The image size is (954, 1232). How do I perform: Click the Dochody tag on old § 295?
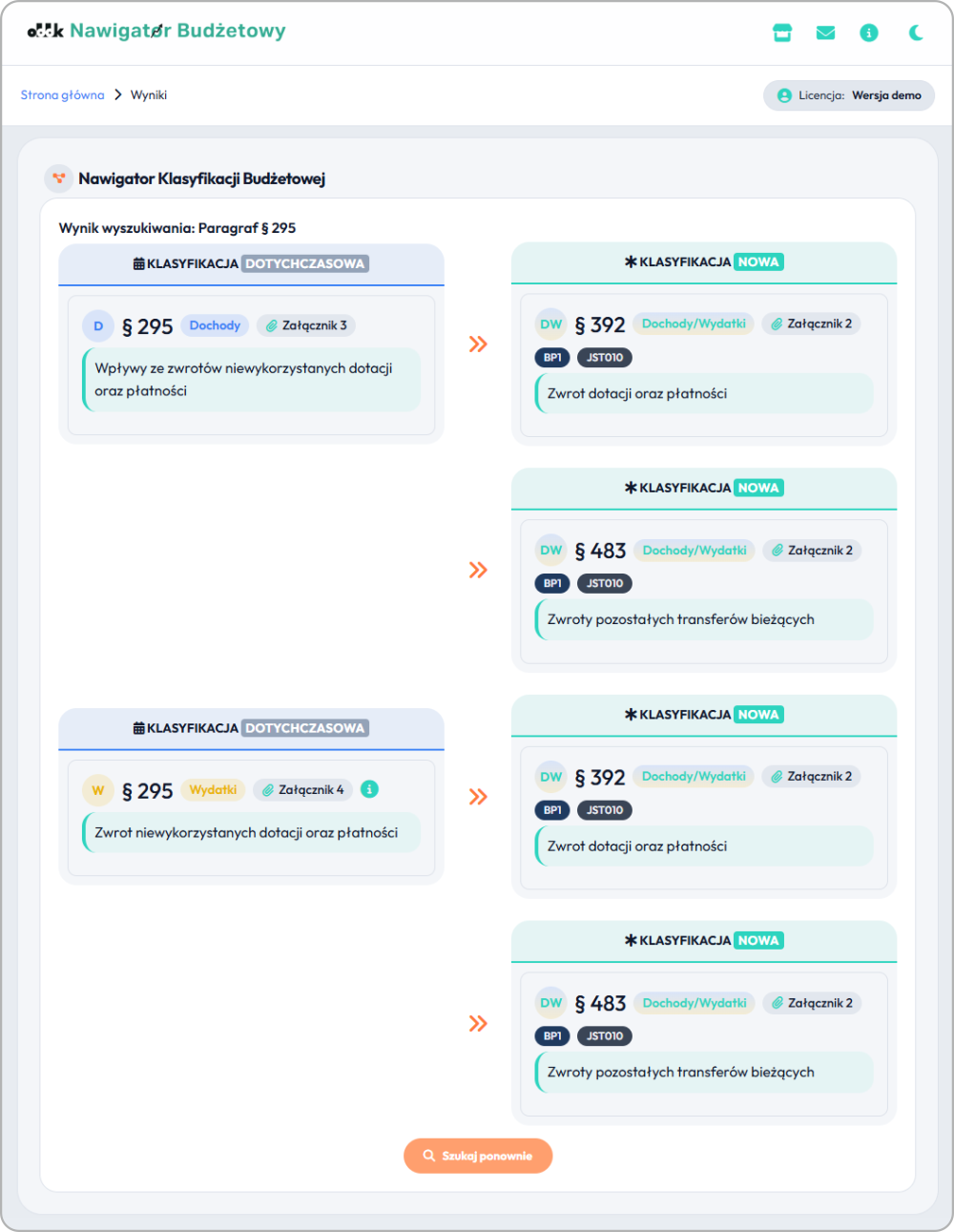(x=215, y=325)
